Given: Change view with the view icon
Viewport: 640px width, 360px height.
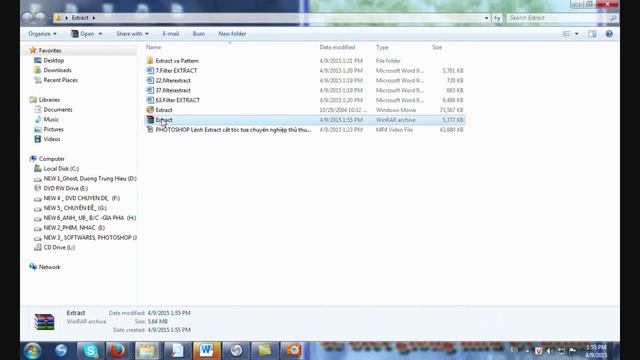Looking at the screenshot, I should point(567,34).
